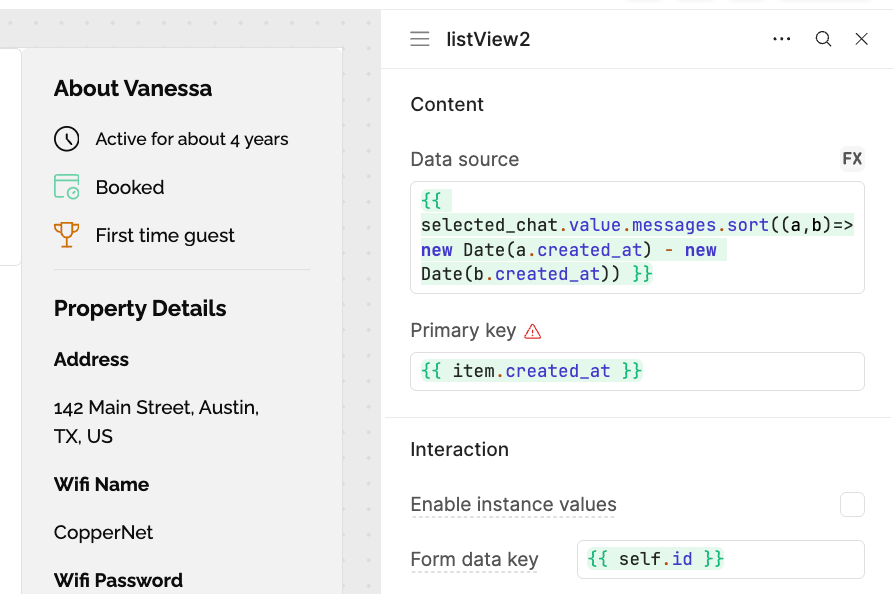The height and width of the screenshot is (594, 894).
Task: Click the trophy icon for First time guest
Action: (67, 235)
